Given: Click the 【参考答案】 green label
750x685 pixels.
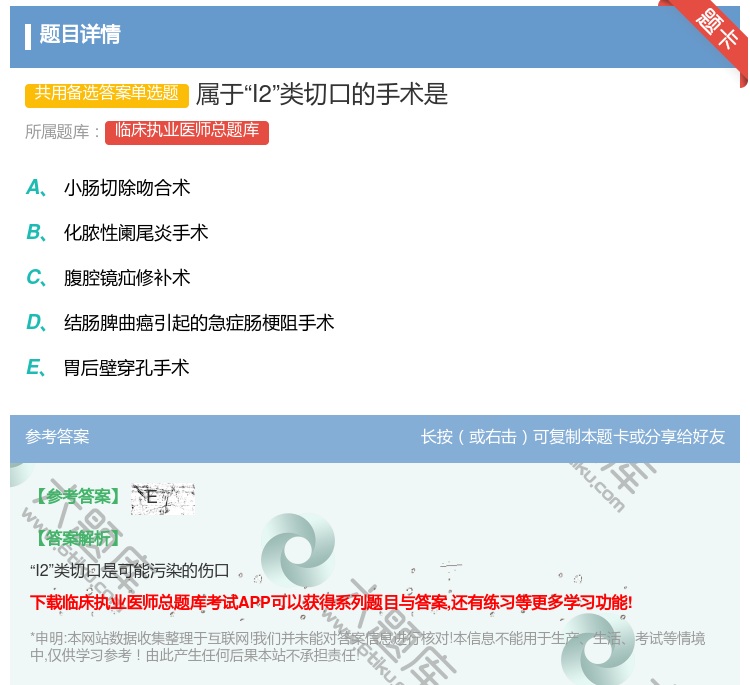Looking at the screenshot, I should pyautogui.click(x=78, y=497).
